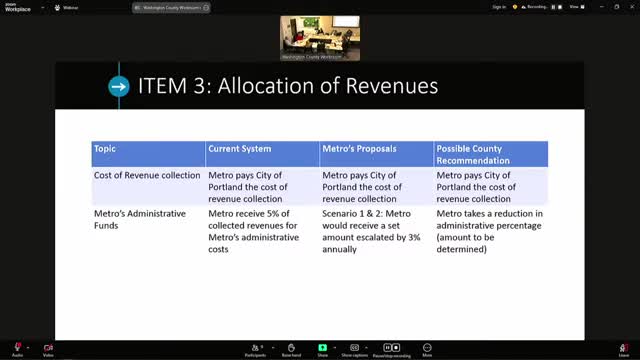This screenshot has width=640, height=360.
Task: Click the Pause/stop recording control
Action: 391,348
